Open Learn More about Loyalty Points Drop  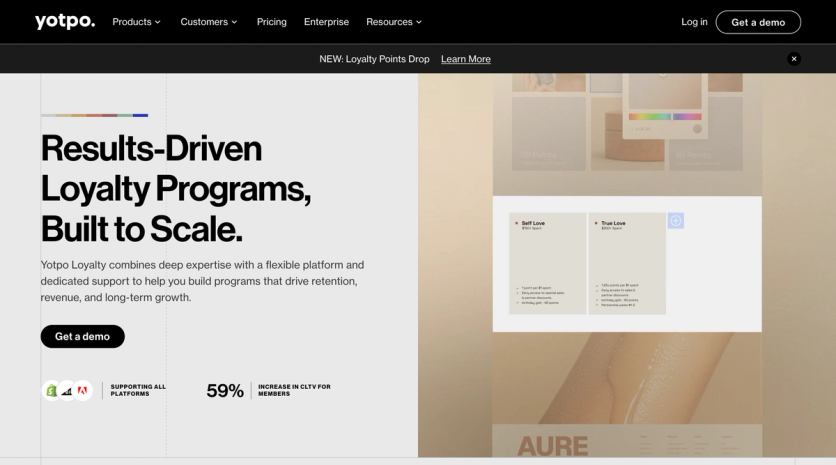[465, 59]
